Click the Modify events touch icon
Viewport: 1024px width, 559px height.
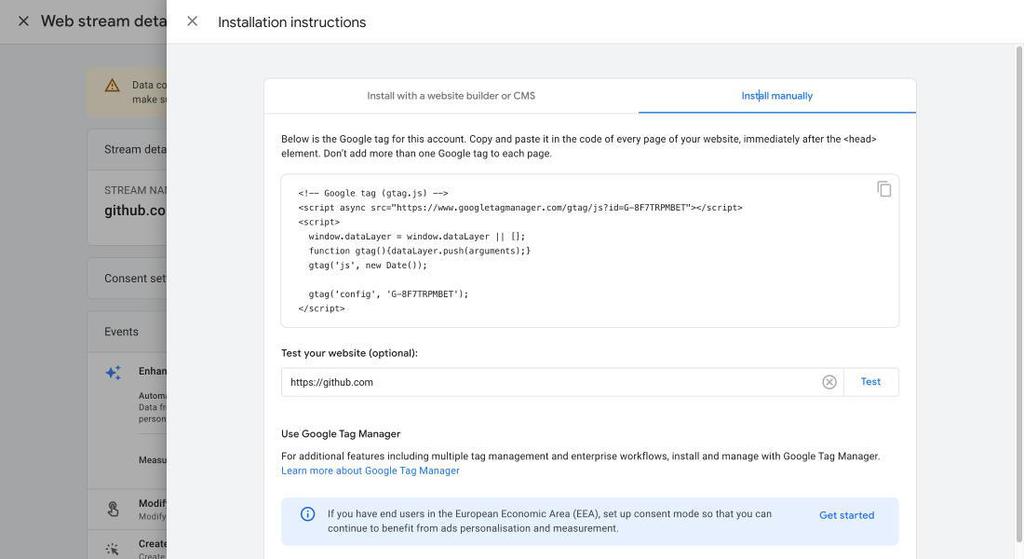click(x=113, y=509)
